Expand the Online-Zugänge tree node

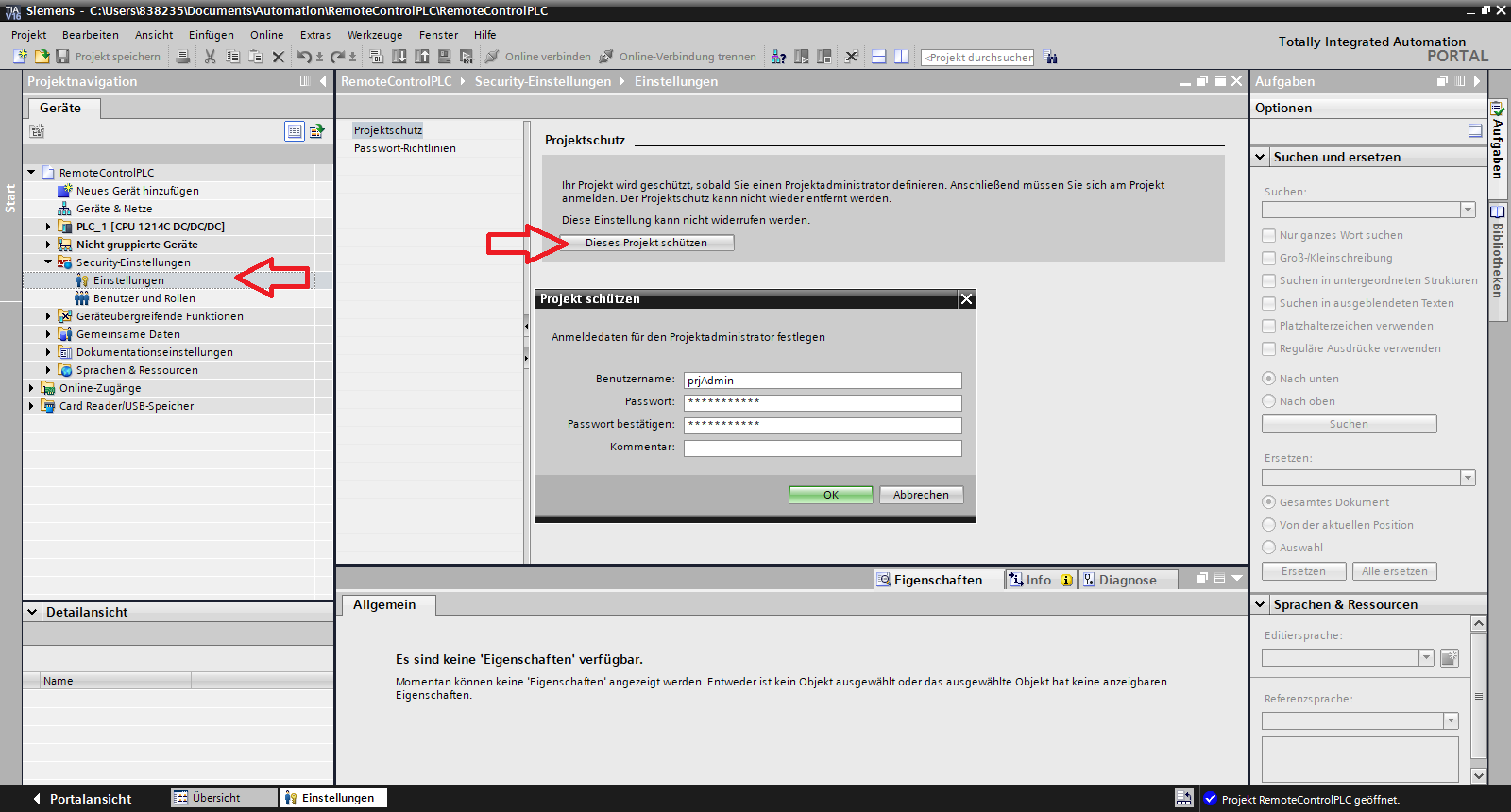point(31,388)
